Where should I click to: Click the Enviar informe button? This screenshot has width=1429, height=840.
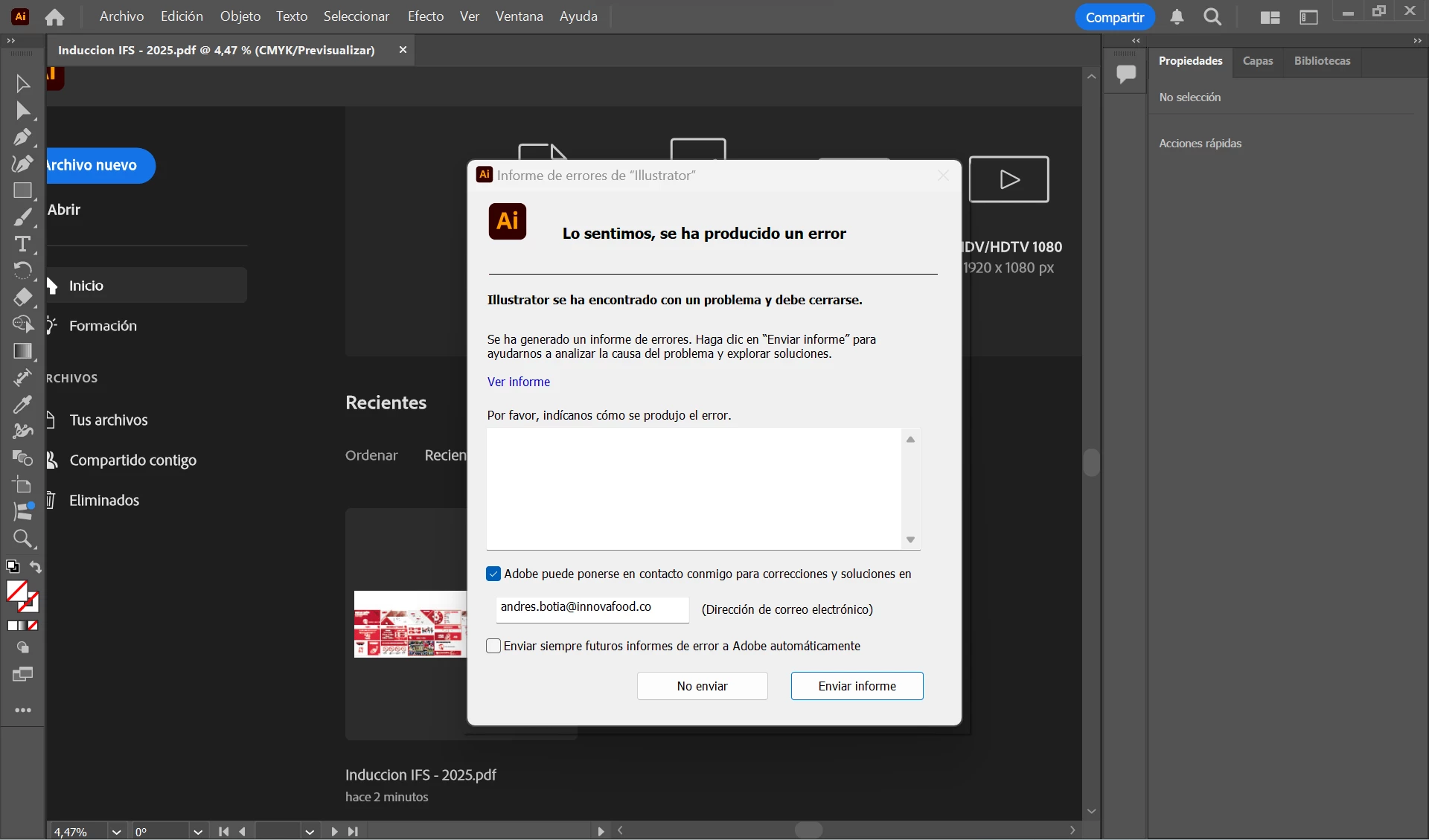857,686
